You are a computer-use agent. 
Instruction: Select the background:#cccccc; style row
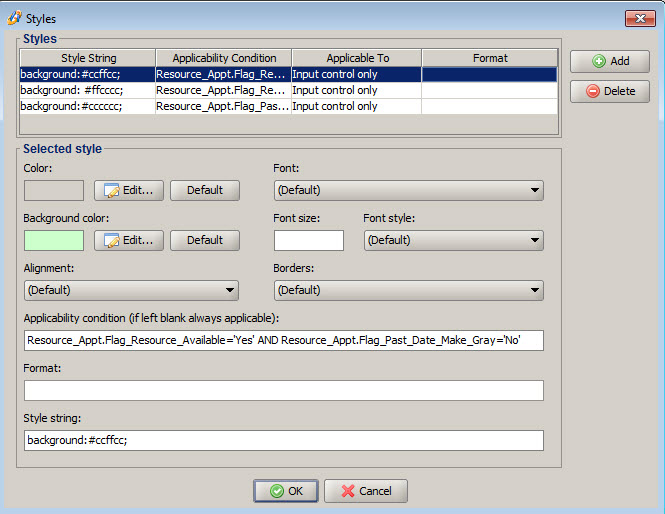[288, 106]
